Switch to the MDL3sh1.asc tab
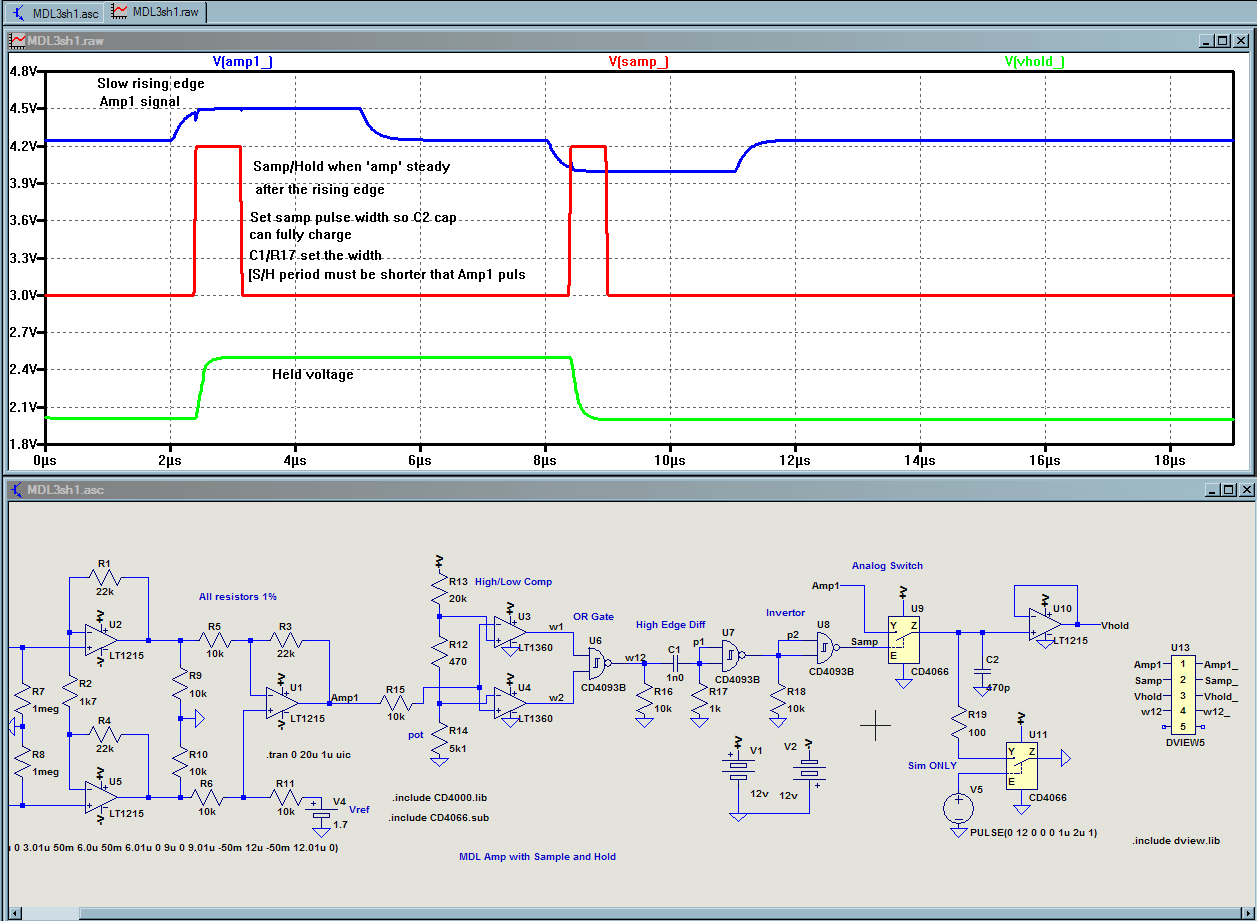1257x921 pixels. click(54, 12)
